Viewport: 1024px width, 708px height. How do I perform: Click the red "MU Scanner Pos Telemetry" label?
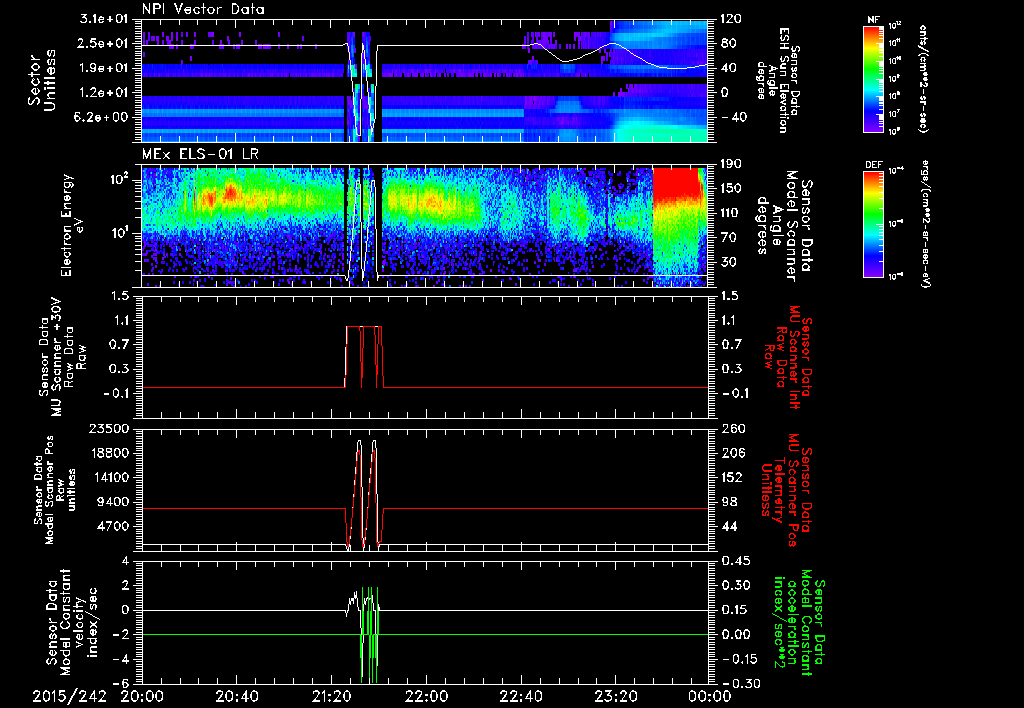[x=784, y=490]
